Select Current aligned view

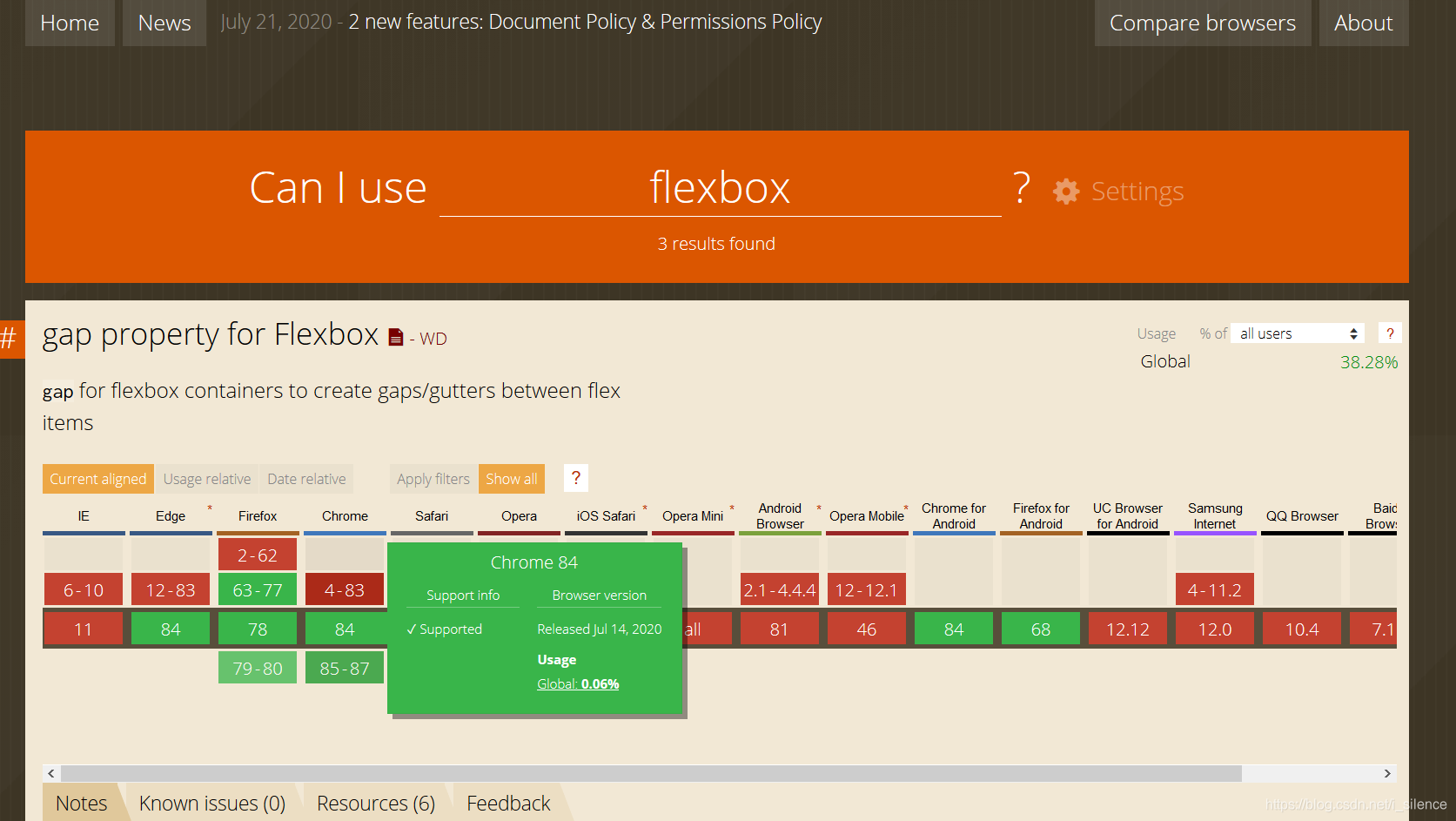coord(98,479)
